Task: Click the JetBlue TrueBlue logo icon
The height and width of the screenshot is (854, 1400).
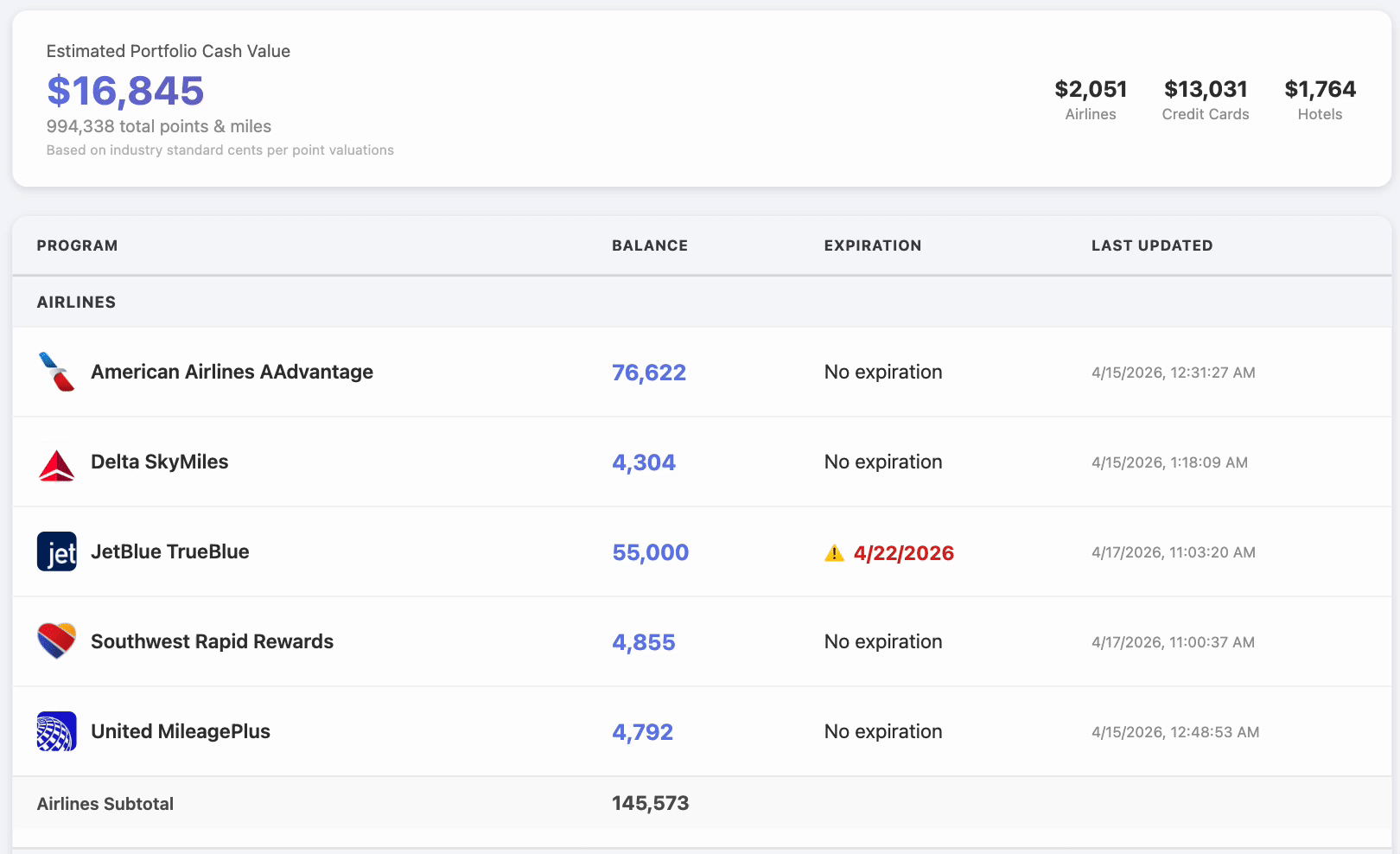Action: coord(57,551)
